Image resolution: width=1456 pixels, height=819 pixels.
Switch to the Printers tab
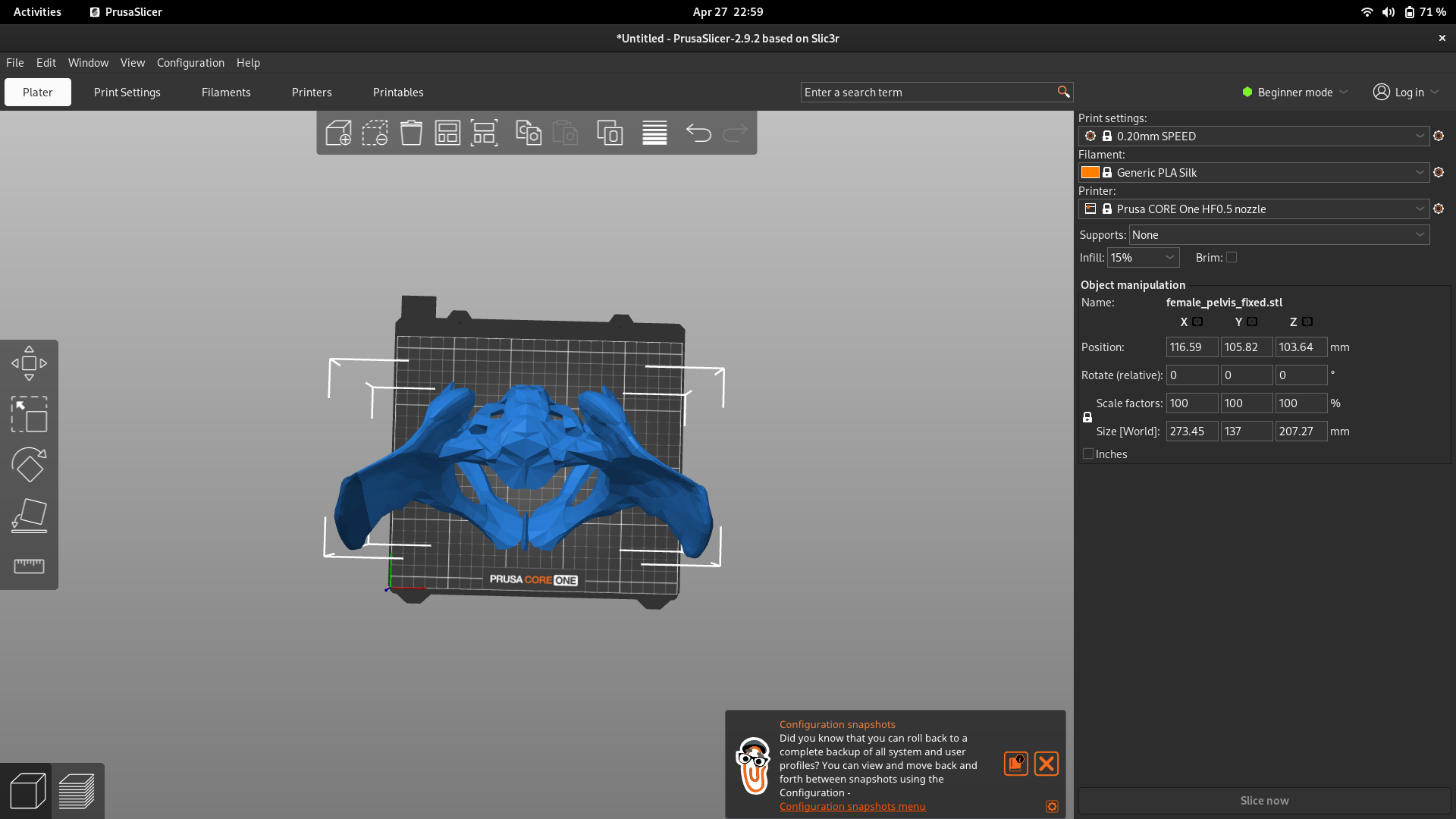312,92
